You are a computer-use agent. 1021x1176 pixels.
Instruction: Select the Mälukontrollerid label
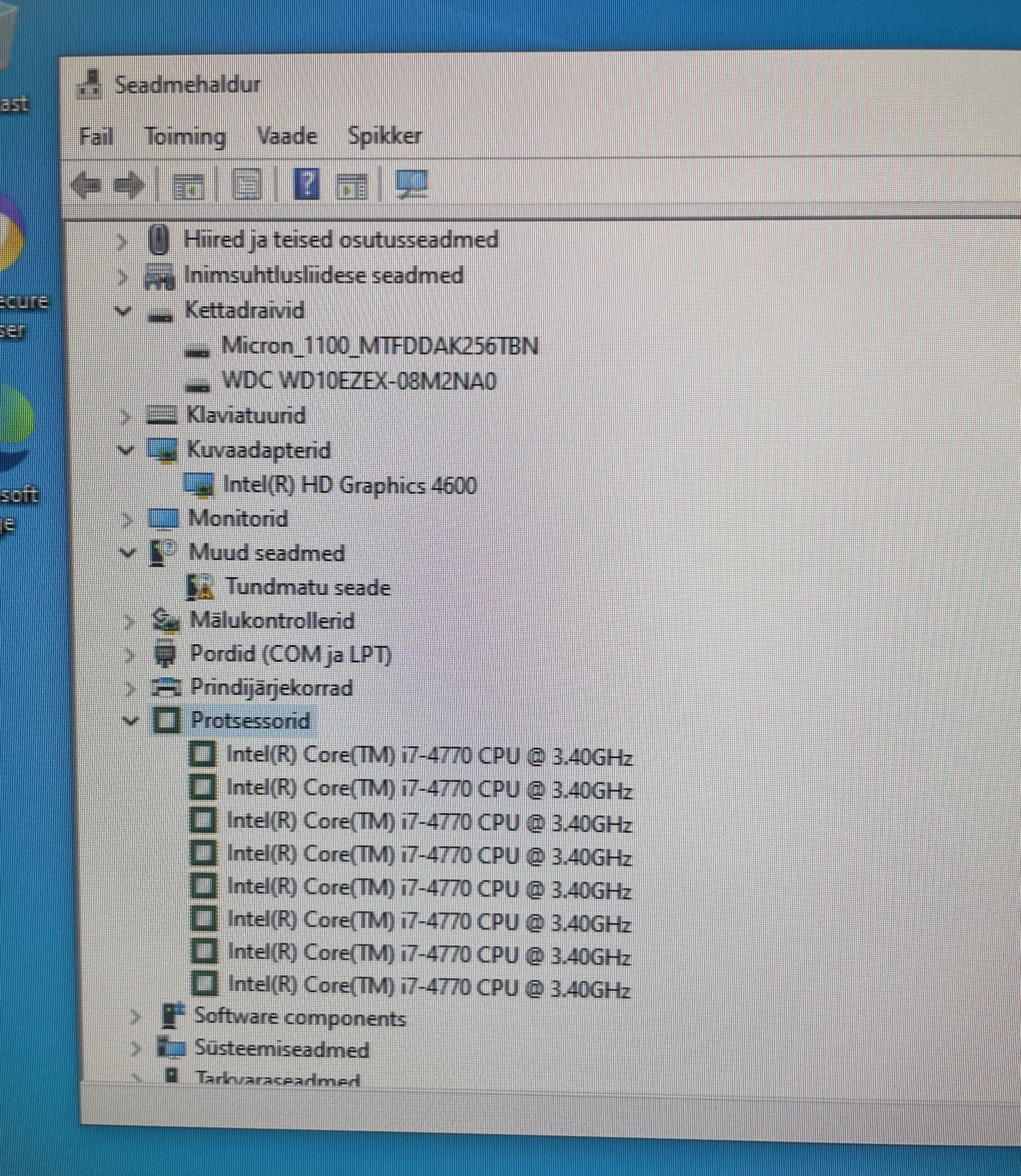click(x=272, y=621)
